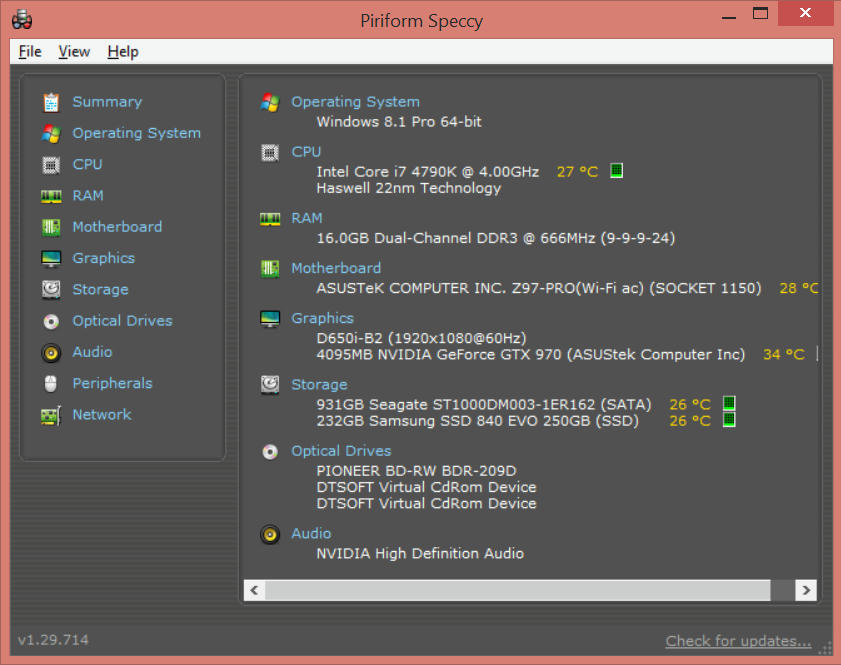This screenshot has width=841, height=665.
Task: Click the chip icon beside CPU summary heading
Action: coord(270,153)
